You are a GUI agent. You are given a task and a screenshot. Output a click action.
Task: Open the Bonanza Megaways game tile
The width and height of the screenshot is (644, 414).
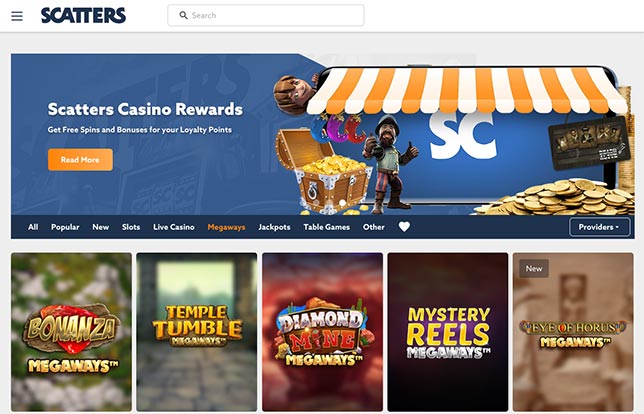point(71,332)
